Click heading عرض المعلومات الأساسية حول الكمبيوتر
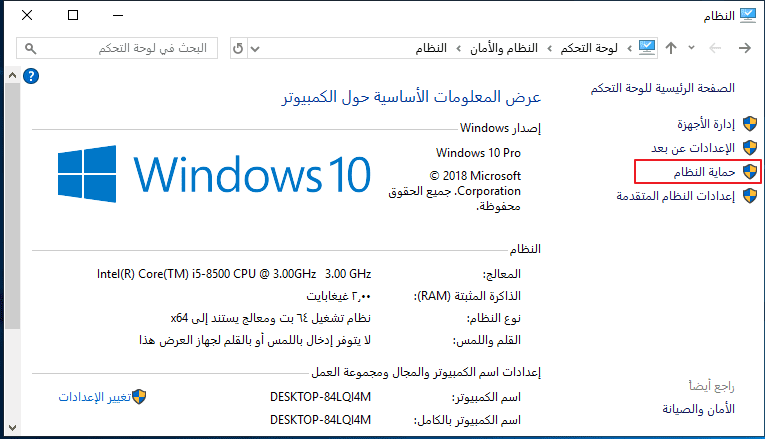Screen dimensions: 765x439 tap(411, 97)
